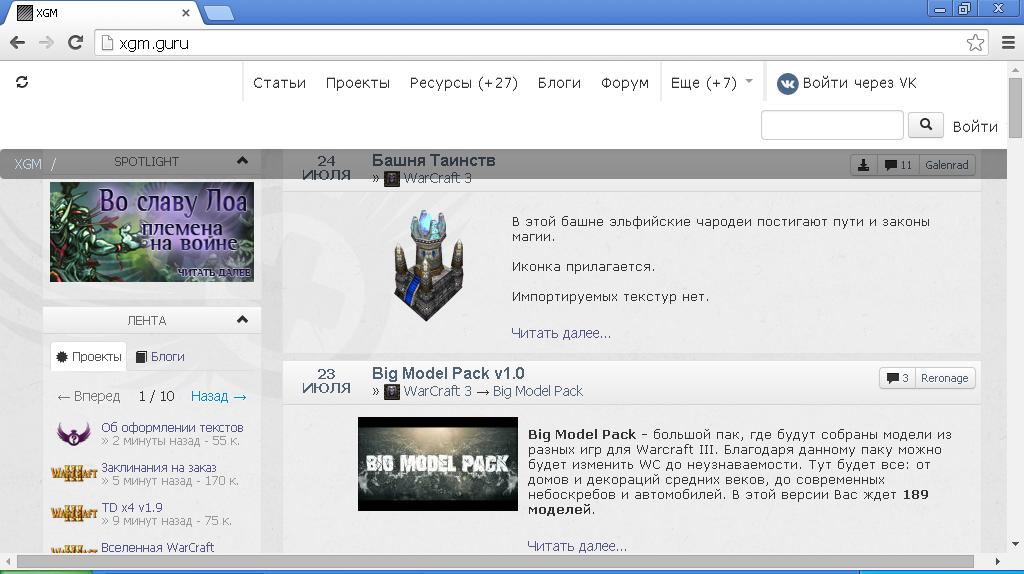
Task: Click the page icon in the address bar
Action: click(x=107, y=43)
